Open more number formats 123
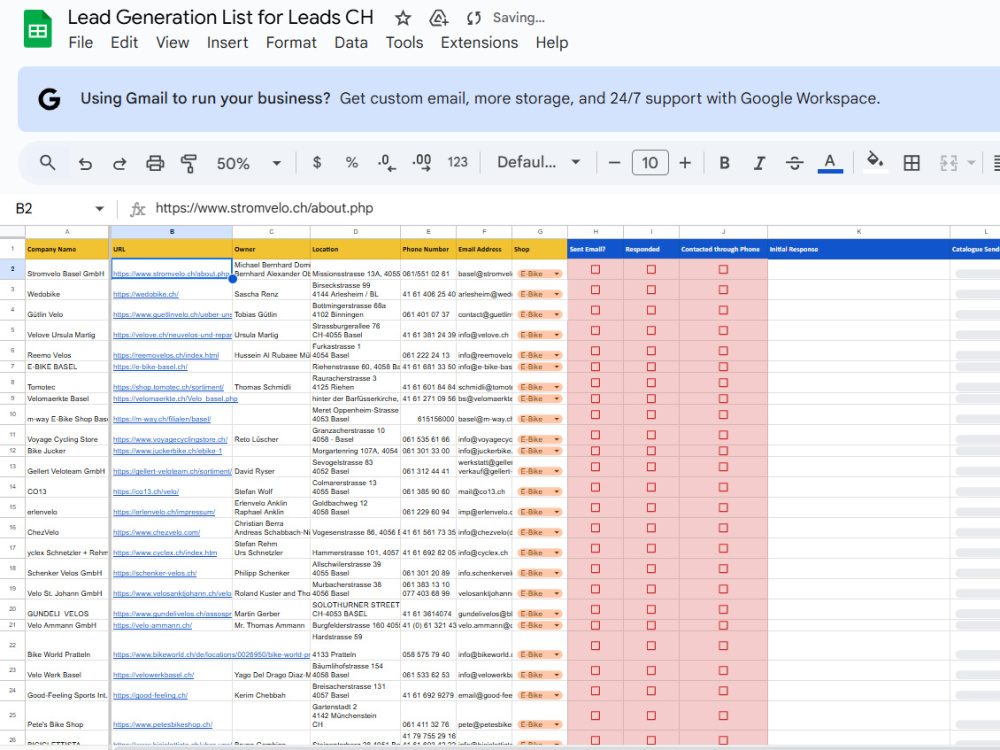Viewport: 1000px width, 750px height. [457, 162]
